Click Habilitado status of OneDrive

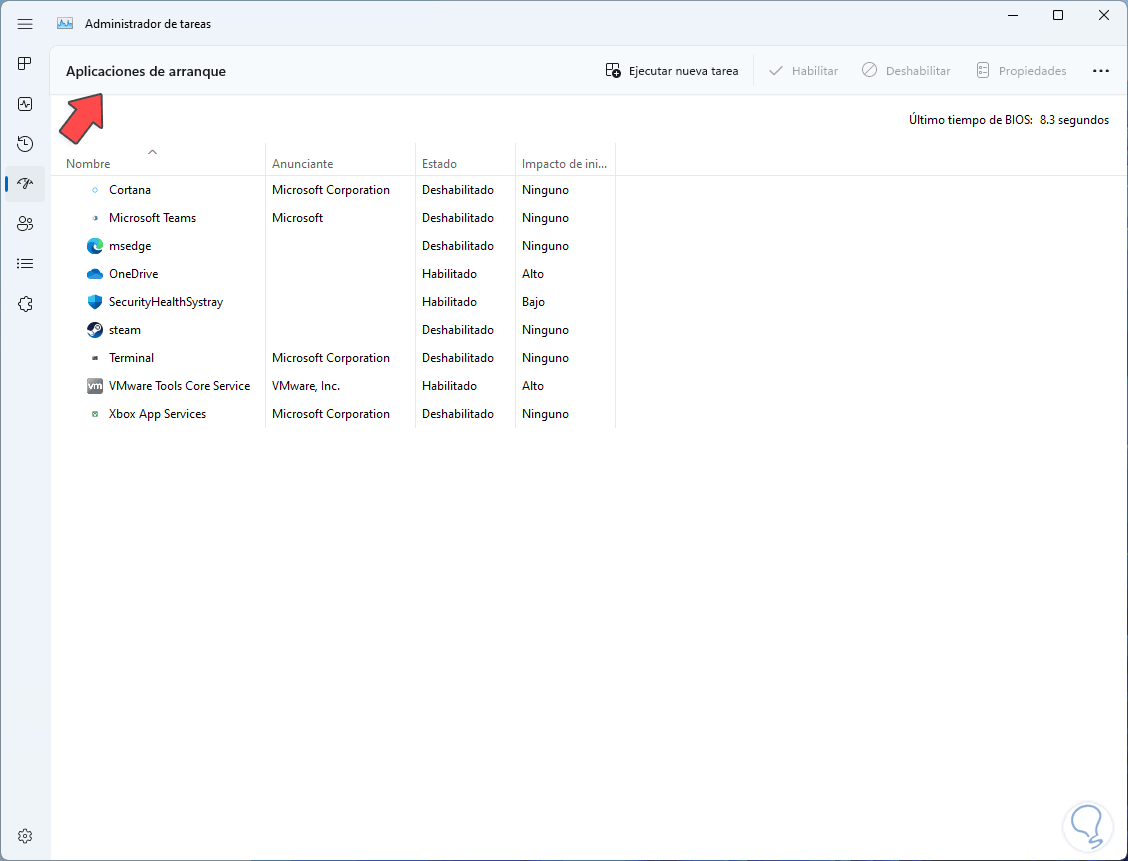coord(449,274)
